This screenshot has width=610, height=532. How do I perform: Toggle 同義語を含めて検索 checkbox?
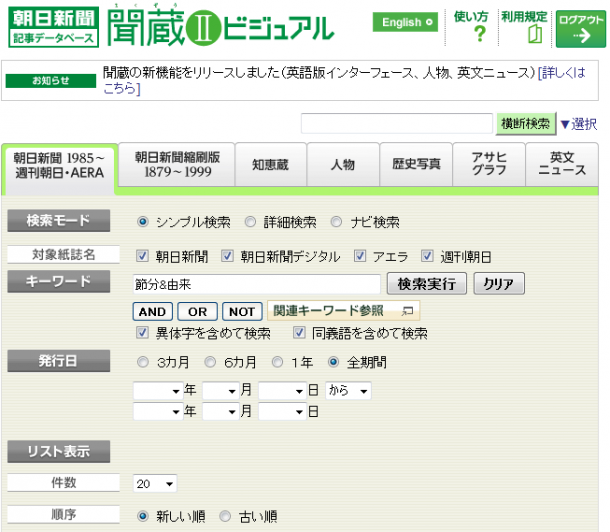pyautogui.click(x=299, y=333)
